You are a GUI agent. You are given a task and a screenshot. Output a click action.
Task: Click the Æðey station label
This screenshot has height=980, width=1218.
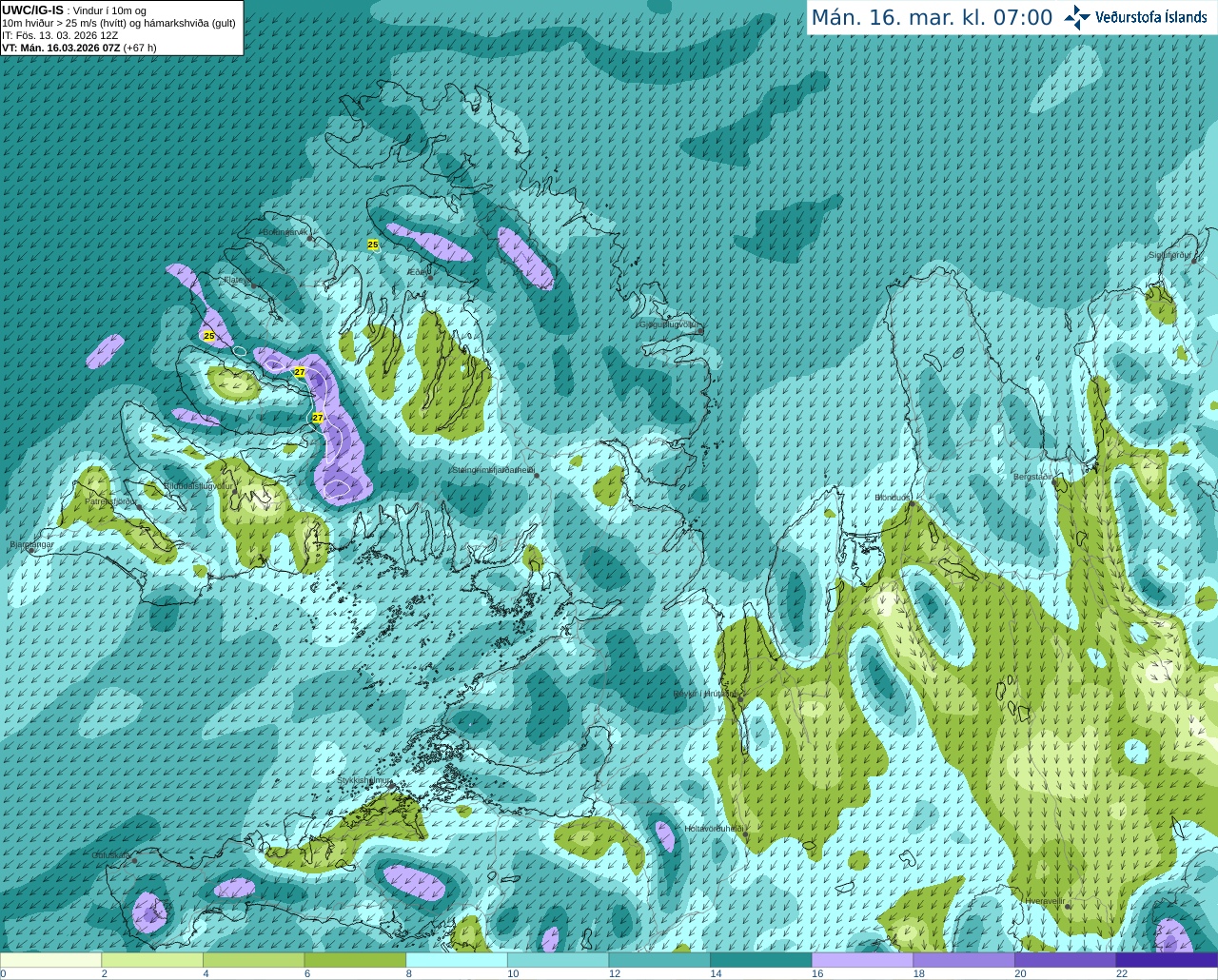[x=418, y=272]
